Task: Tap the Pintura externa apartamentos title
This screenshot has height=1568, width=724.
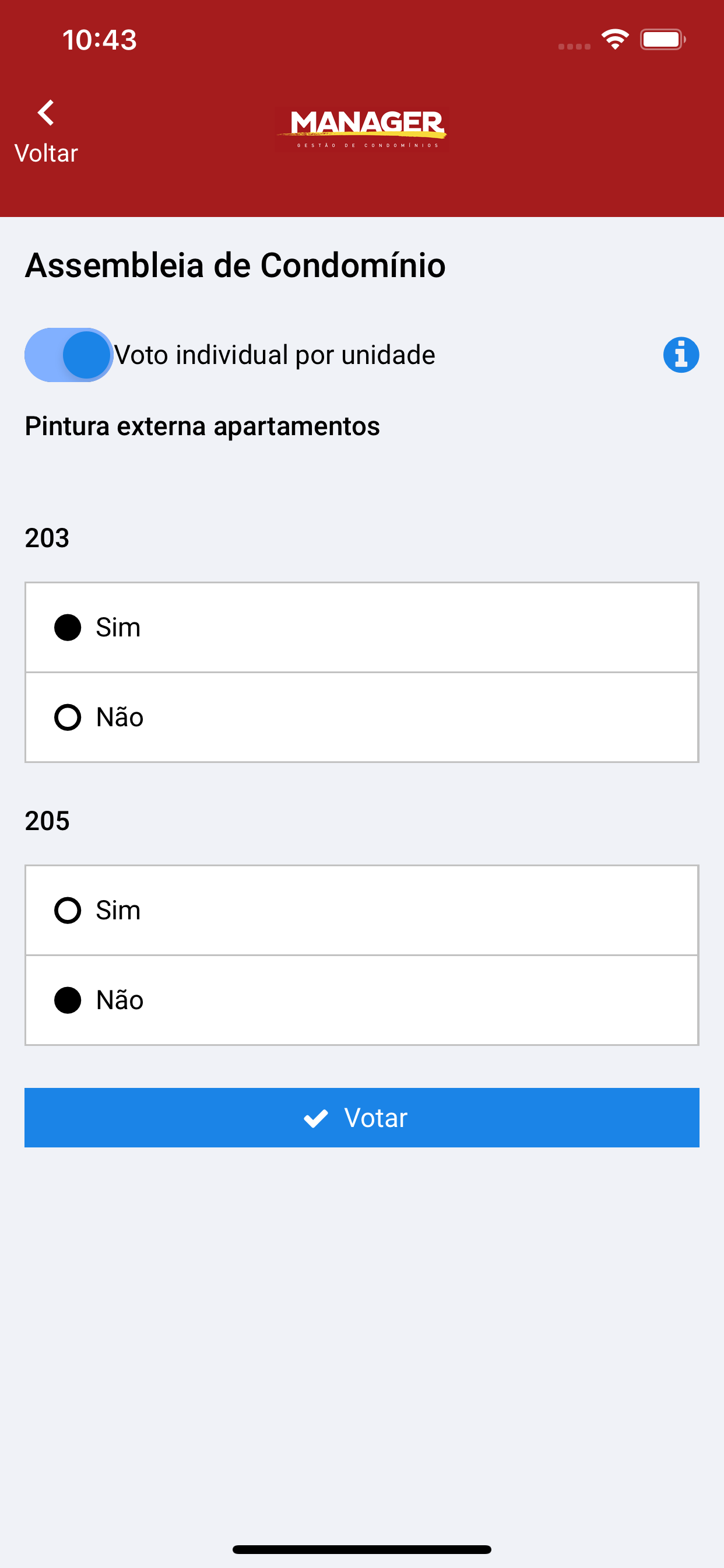Action: pos(203,426)
